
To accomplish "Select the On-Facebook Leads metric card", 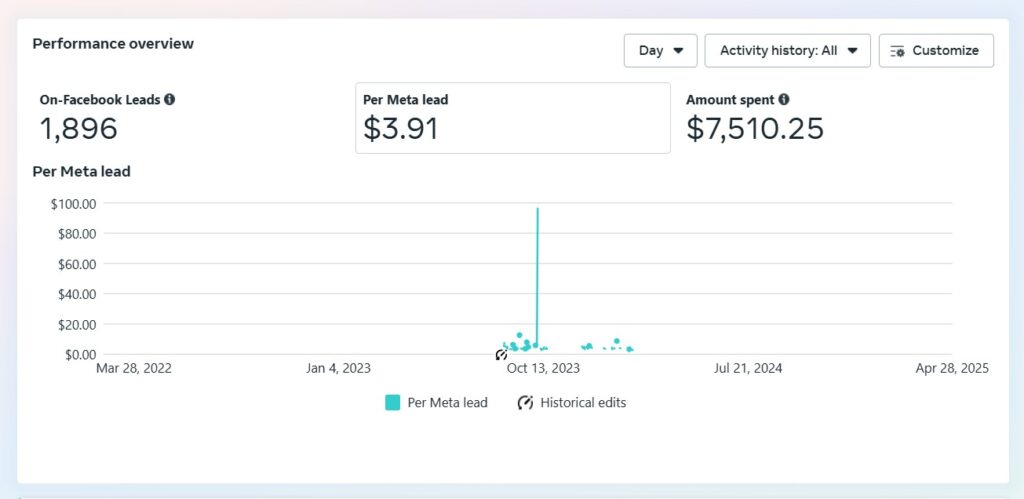I will pyautogui.click(x=191, y=118).
